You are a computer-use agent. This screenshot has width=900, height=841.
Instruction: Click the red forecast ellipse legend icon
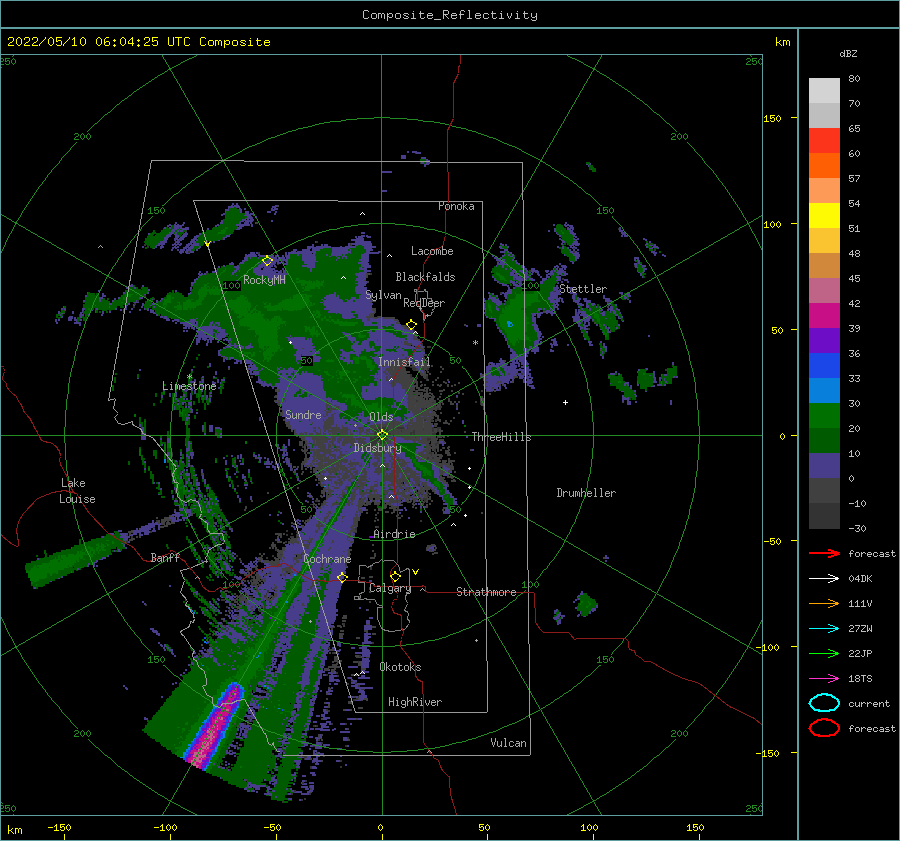(824, 728)
